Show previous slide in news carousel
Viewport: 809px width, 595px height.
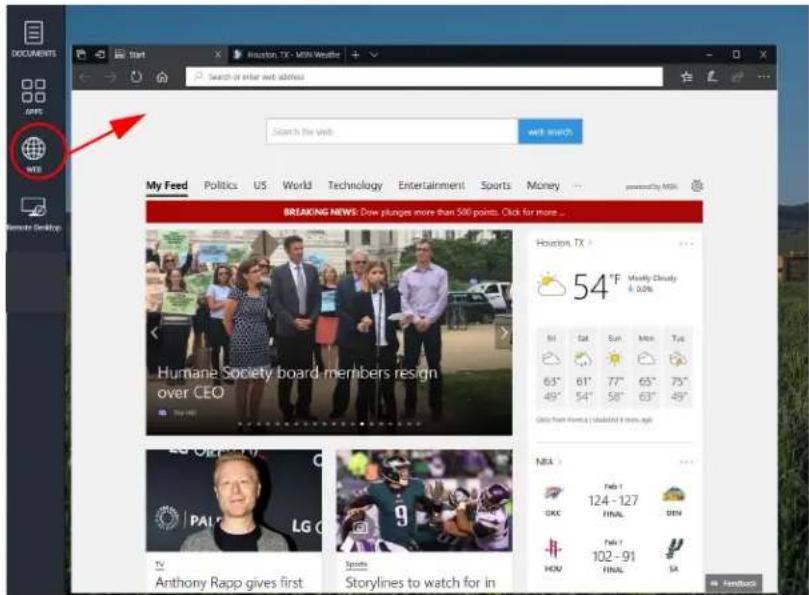154,333
